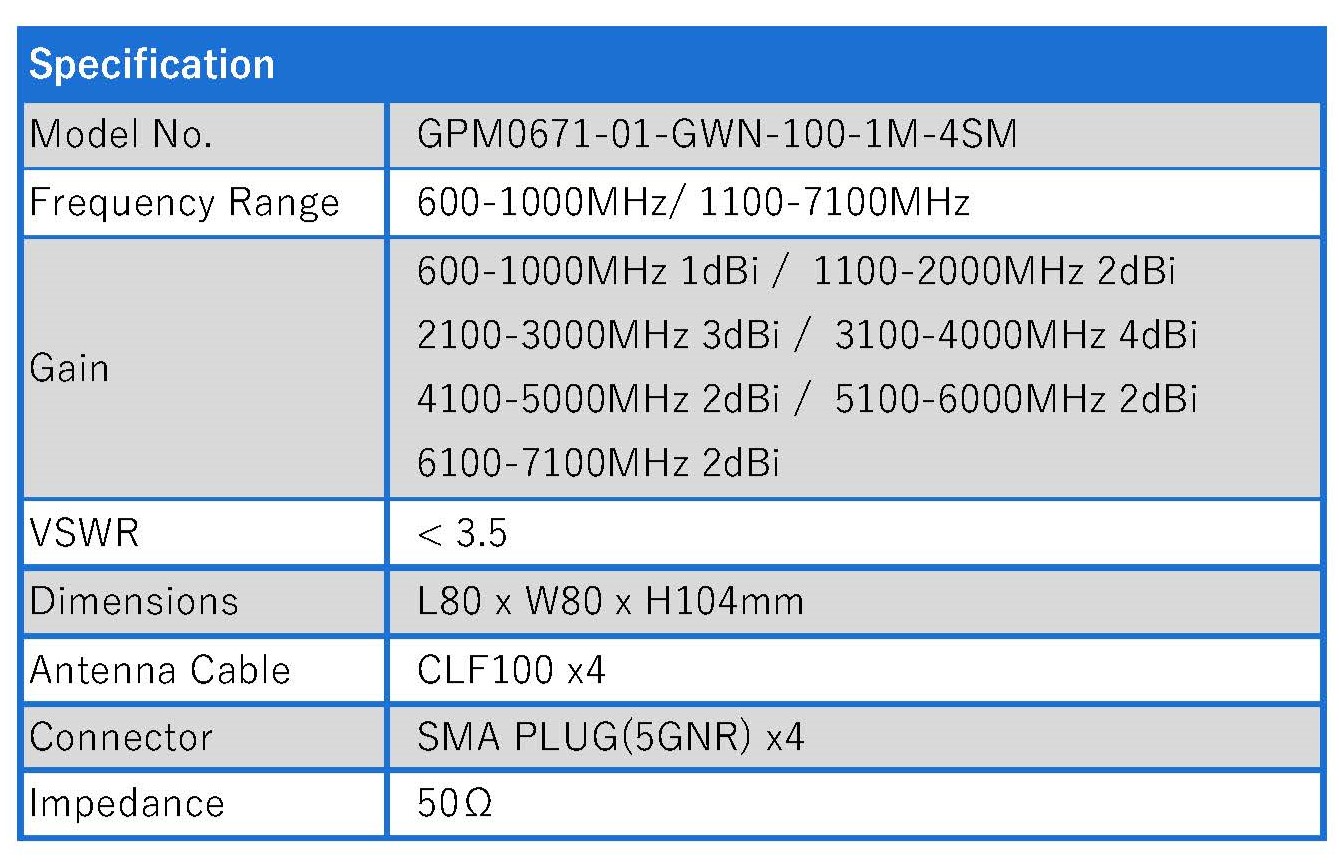Select the SMA PLUG(5GNR) x4 connector value

pyautogui.click(x=610, y=737)
